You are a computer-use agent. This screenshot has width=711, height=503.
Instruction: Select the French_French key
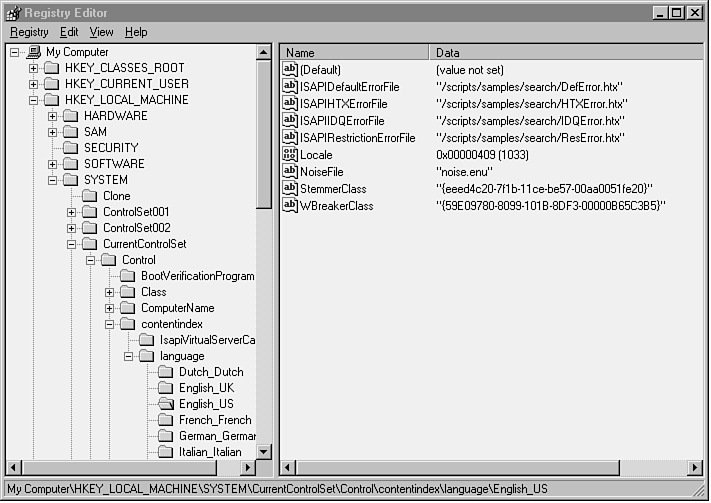[x=215, y=420]
